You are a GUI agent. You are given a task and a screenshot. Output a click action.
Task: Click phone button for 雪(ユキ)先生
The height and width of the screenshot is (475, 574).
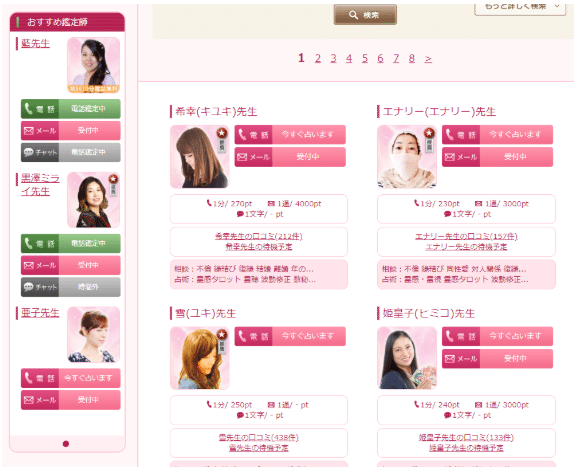[290, 336]
